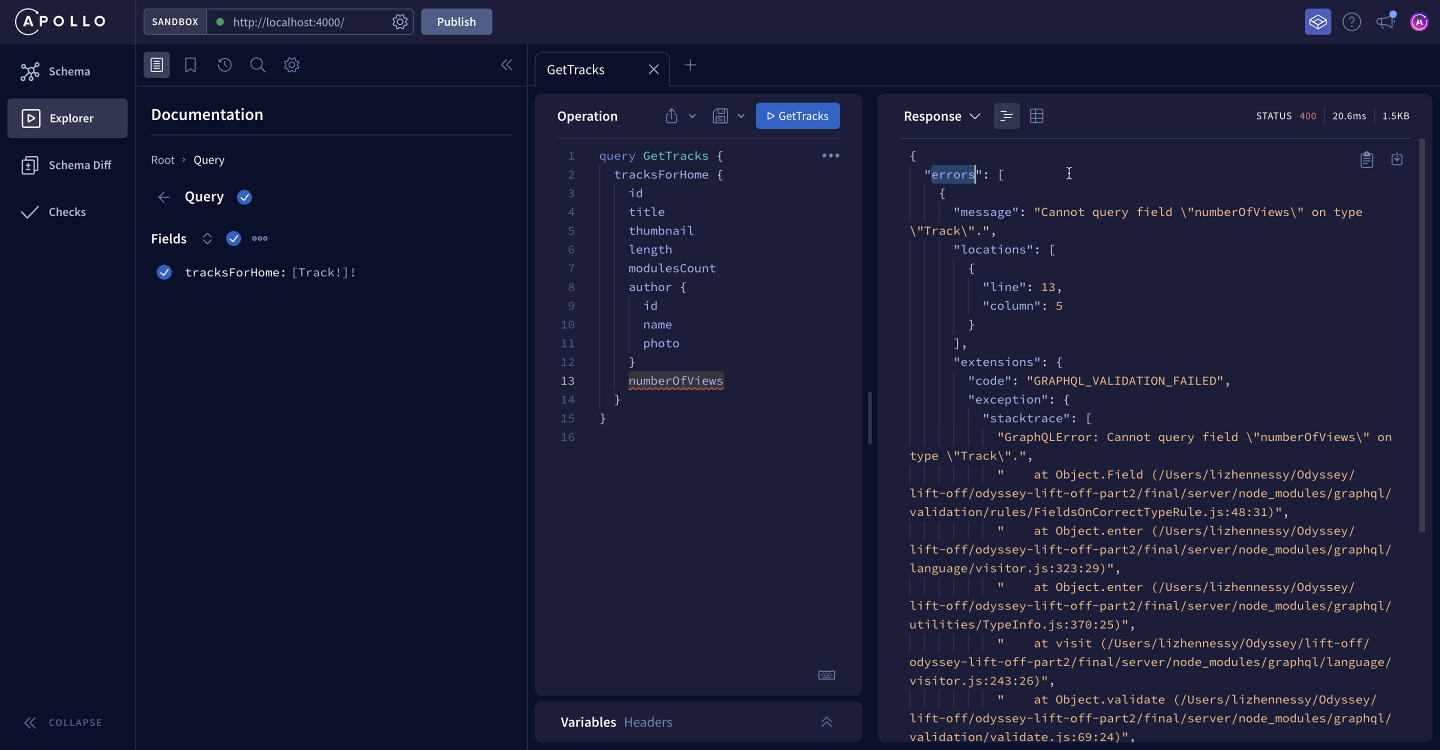Expand the share operation dropdown arrow
Image resolution: width=1440 pixels, height=750 pixels.
click(692, 116)
